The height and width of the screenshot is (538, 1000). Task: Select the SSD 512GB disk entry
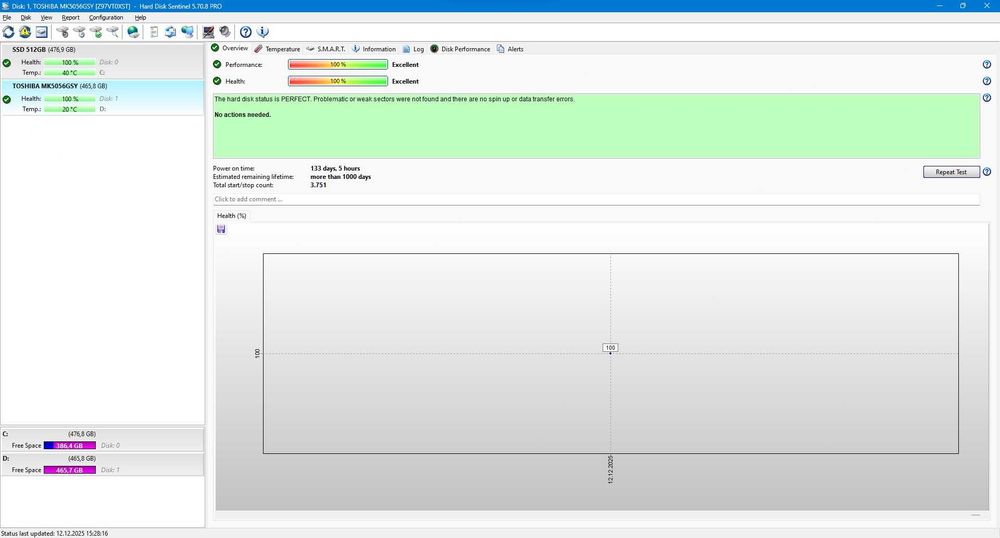click(102, 61)
